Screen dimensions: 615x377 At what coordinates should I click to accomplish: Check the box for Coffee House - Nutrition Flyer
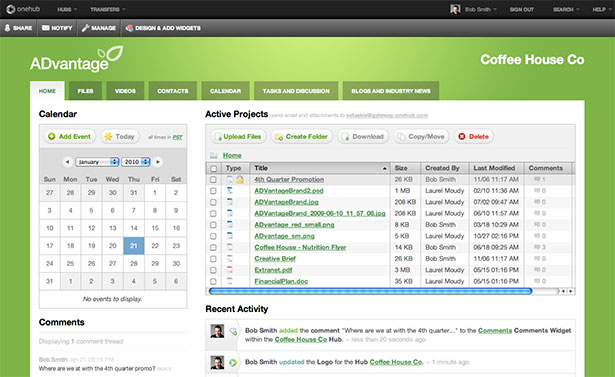pos(213,248)
